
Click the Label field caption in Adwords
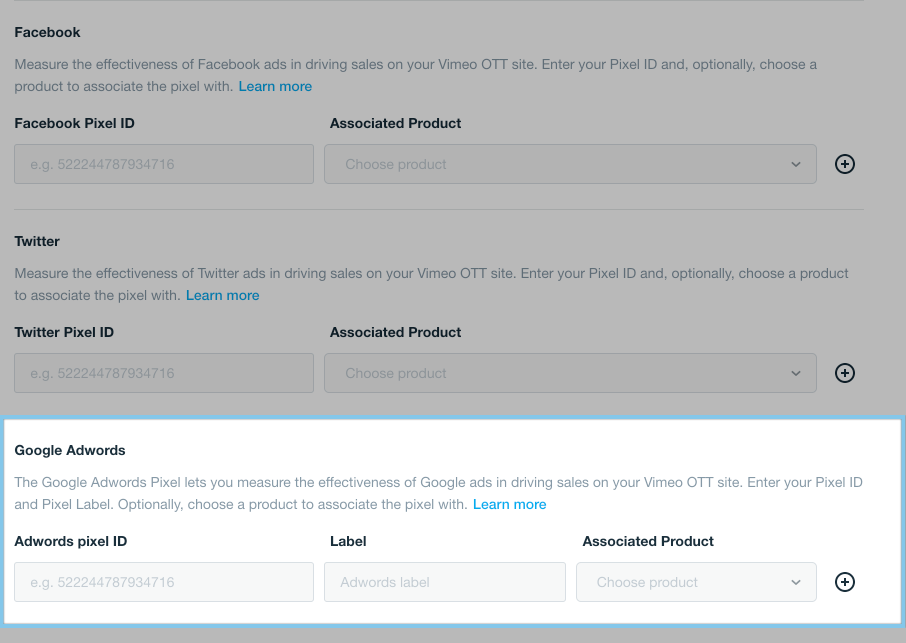pos(348,541)
